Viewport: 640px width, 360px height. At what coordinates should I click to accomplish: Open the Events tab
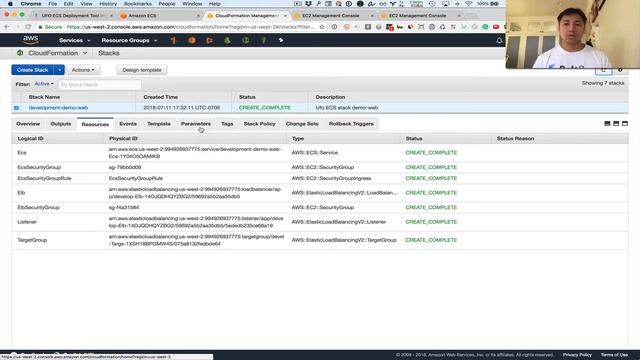point(128,124)
